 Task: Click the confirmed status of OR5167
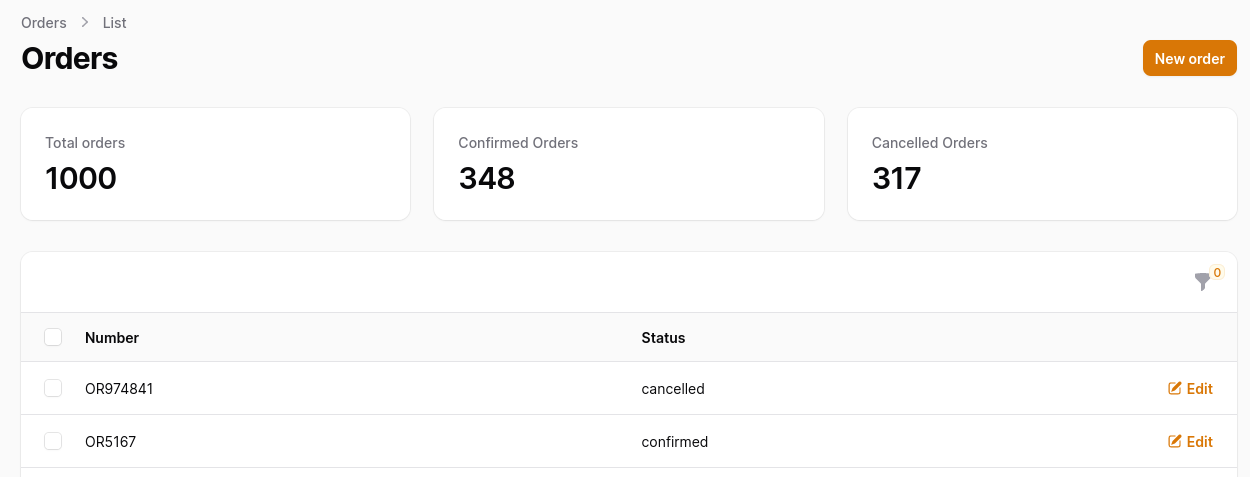(x=675, y=441)
